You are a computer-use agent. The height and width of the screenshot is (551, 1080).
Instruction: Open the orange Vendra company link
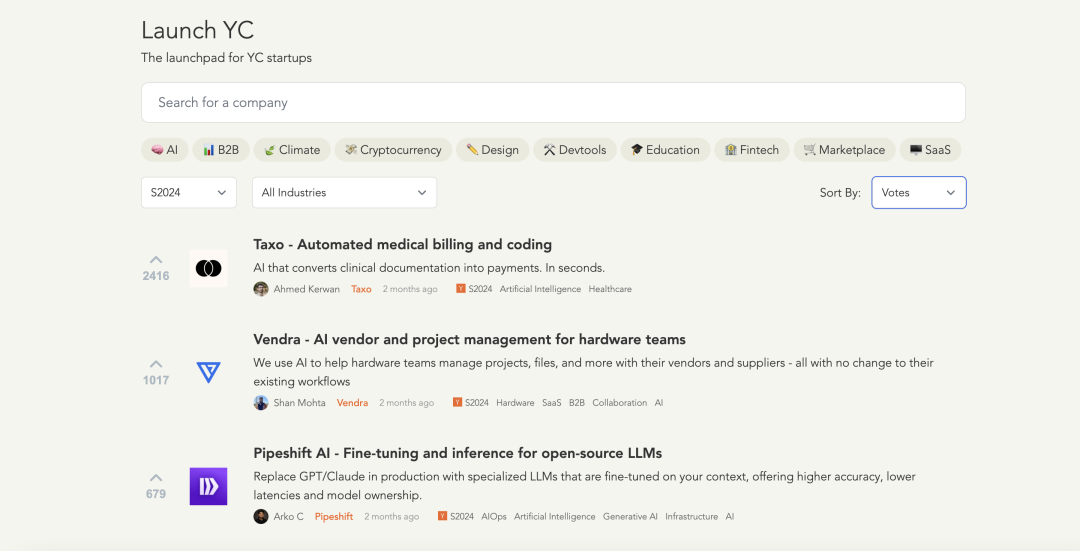coord(352,403)
